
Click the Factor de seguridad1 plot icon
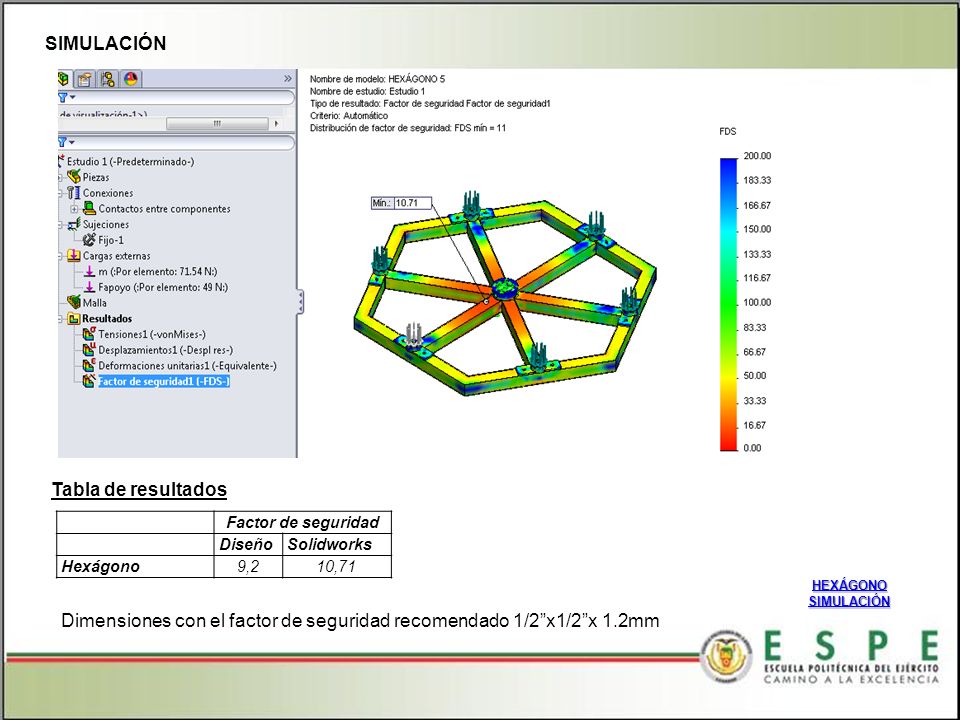tap(89, 381)
